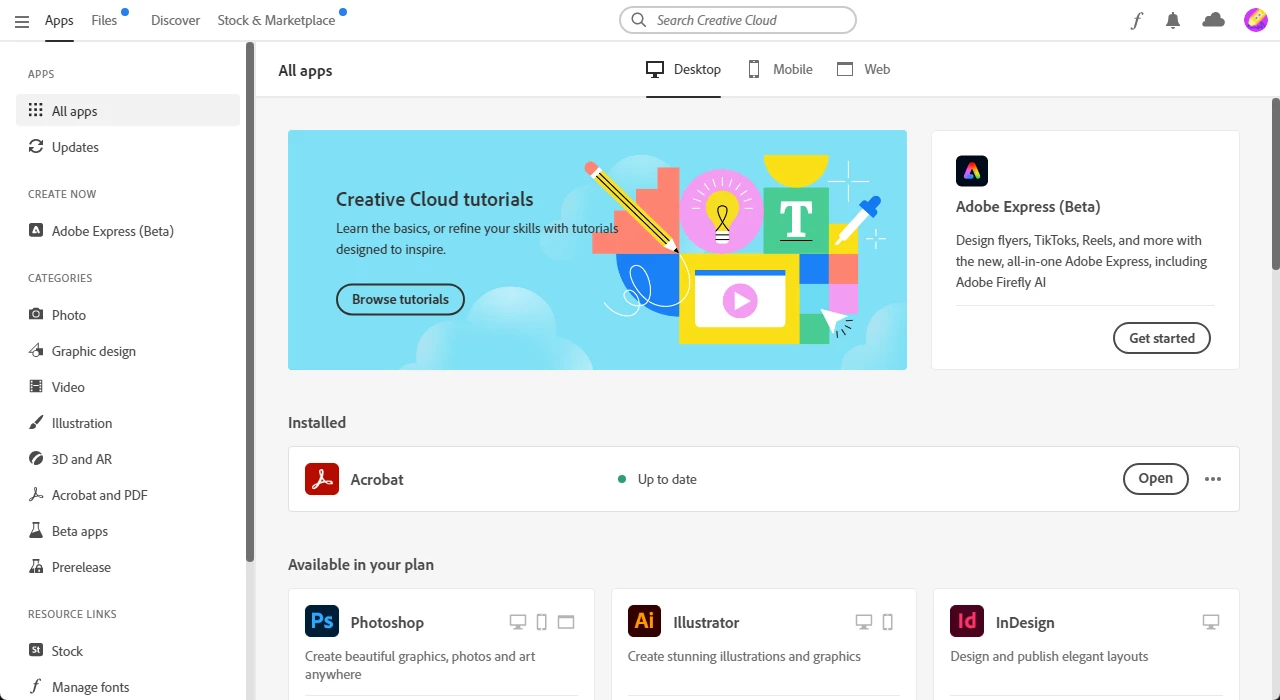The height and width of the screenshot is (700, 1280).
Task: Click the Photoshop desktop platform icon
Action: (x=518, y=622)
